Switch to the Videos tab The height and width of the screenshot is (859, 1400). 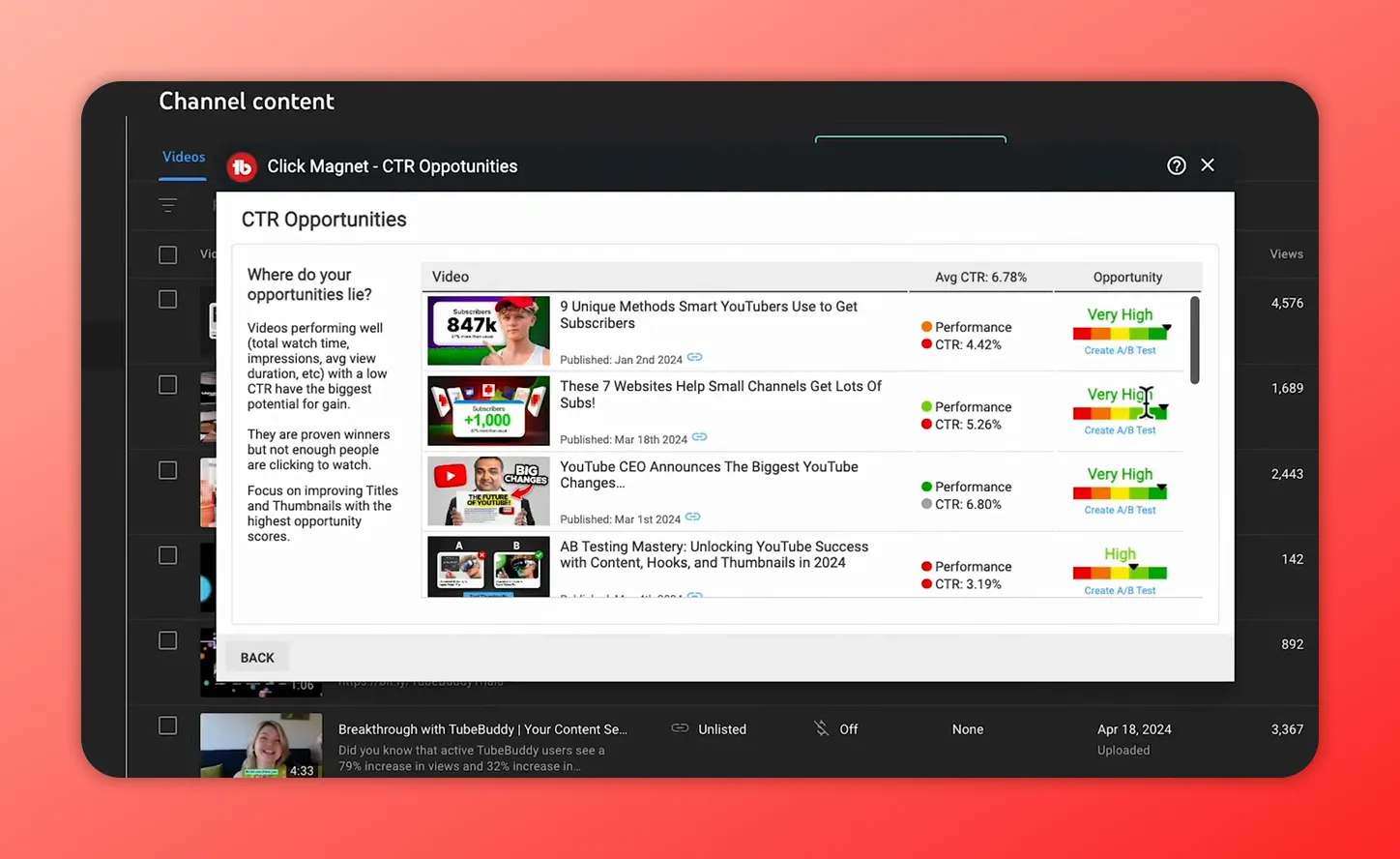[x=184, y=158]
